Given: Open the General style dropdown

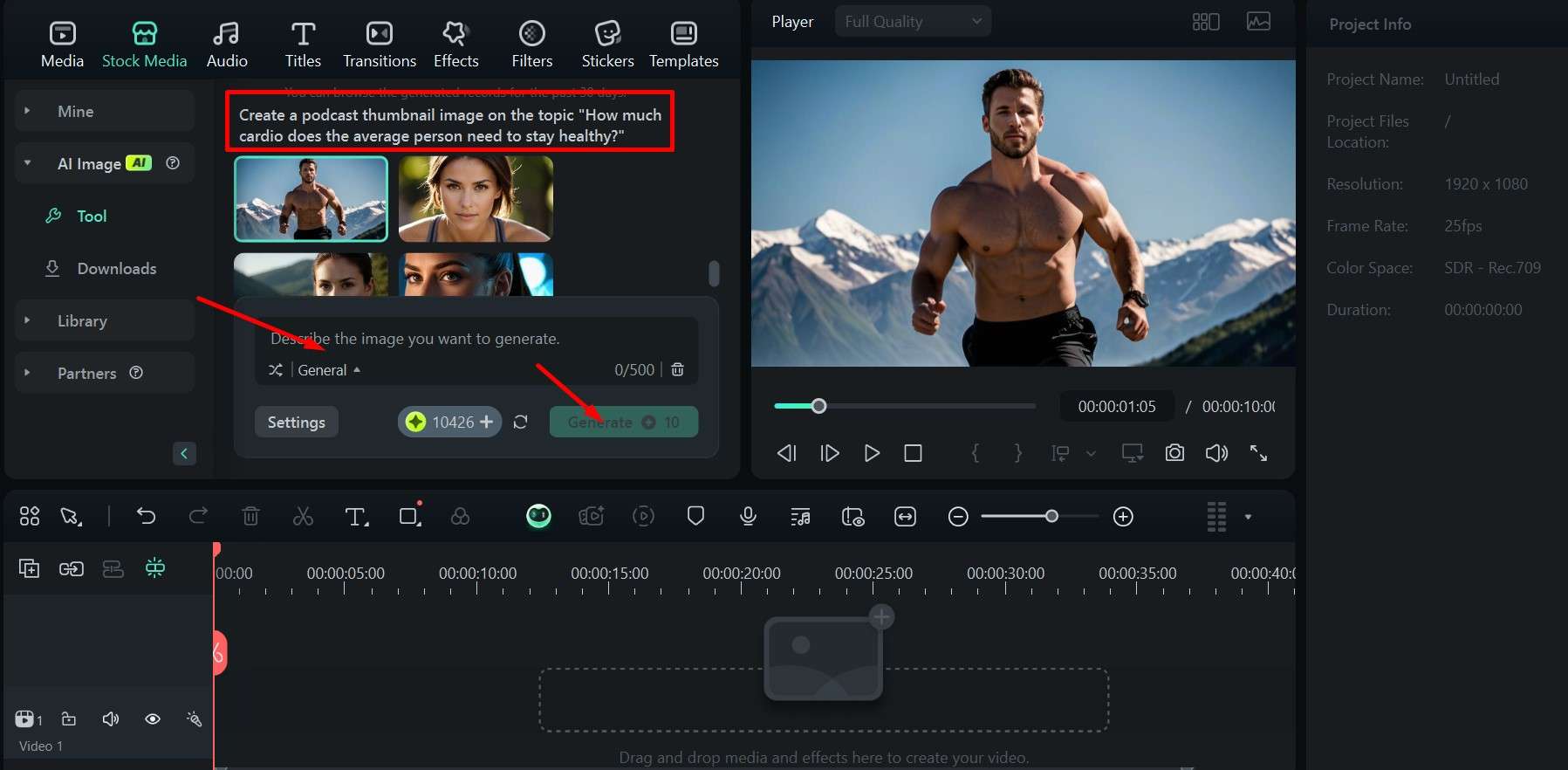Looking at the screenshot, I should [329, 370].
